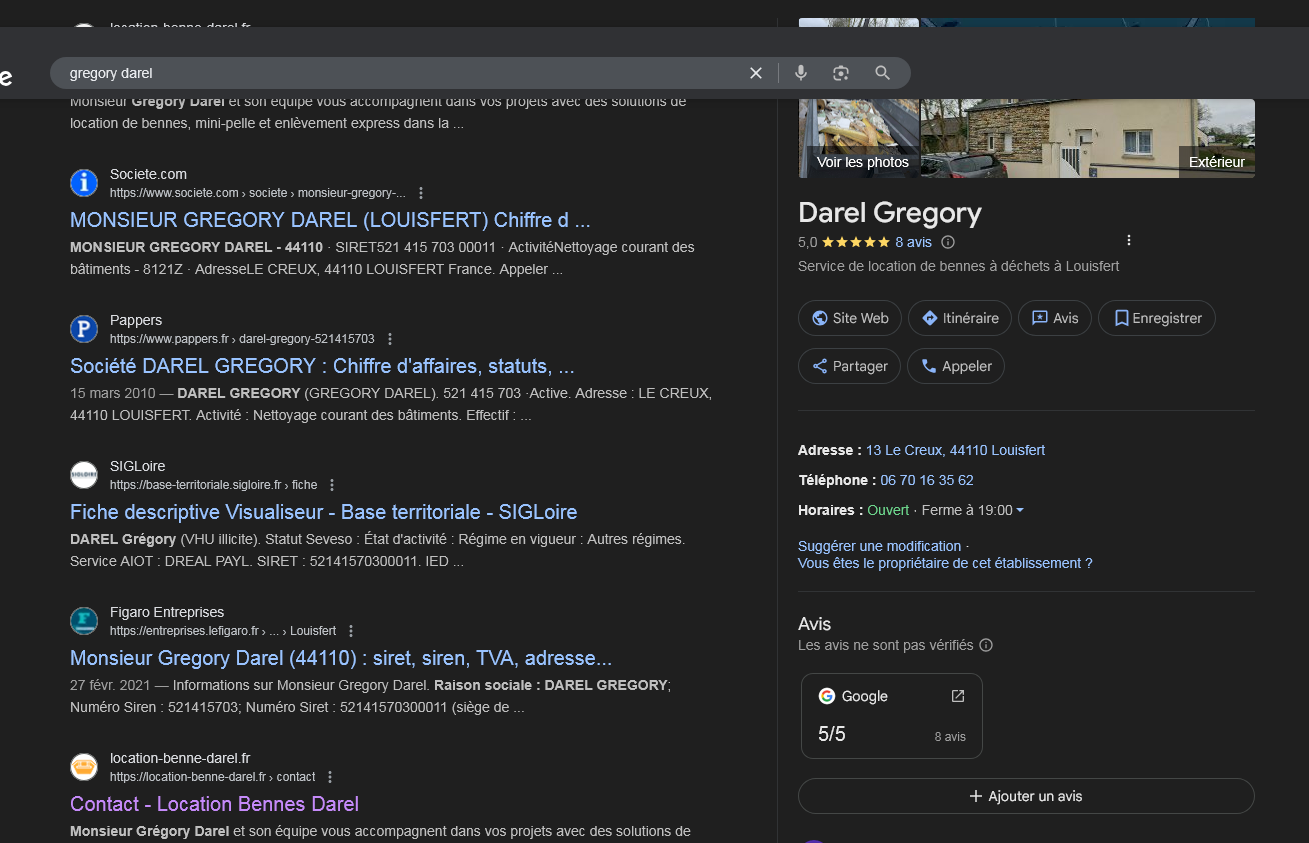
Task: Click external link icon on Google reviews card
Action: pyautogui.click(x=957, y=696)
